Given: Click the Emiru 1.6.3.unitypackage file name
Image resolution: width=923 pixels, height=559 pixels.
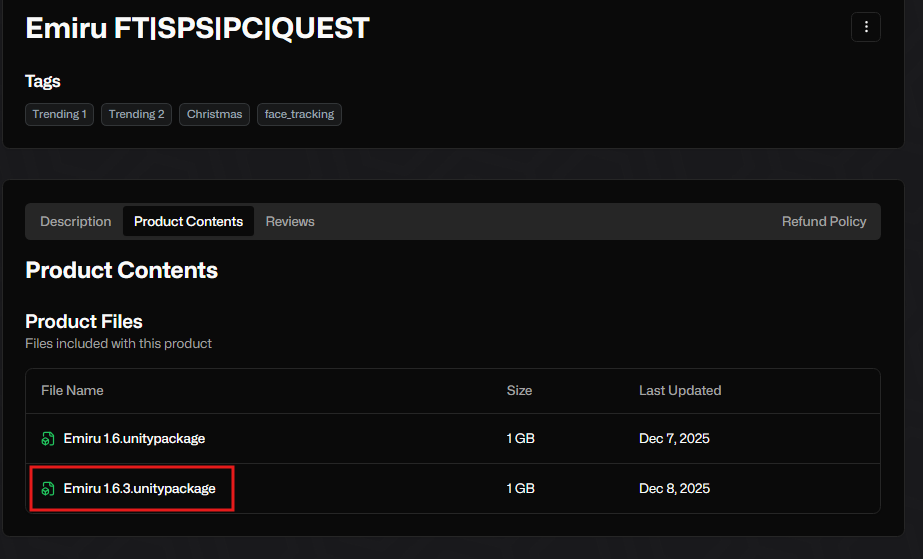Looking at the screenshot, I should click(x=140, y=488).
